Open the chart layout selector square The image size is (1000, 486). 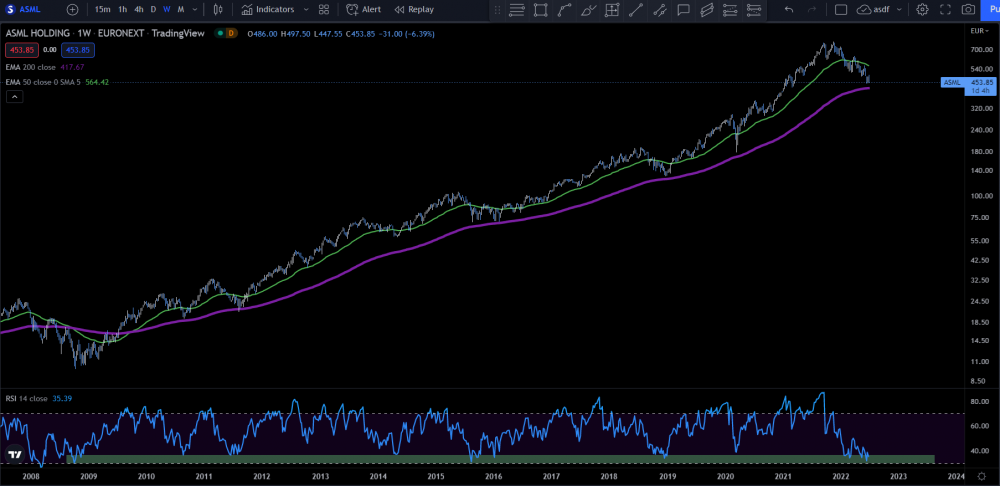(x=841, y=10)
